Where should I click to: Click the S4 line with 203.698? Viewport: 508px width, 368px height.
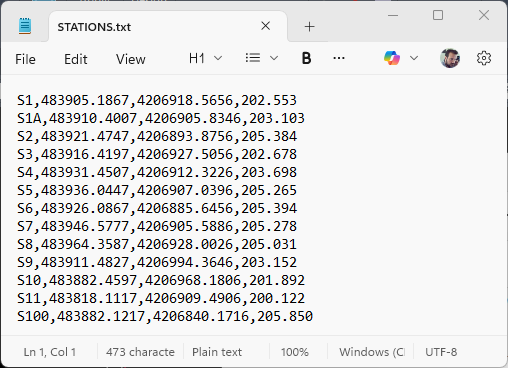pyautogui.click(x=157, y=172)
